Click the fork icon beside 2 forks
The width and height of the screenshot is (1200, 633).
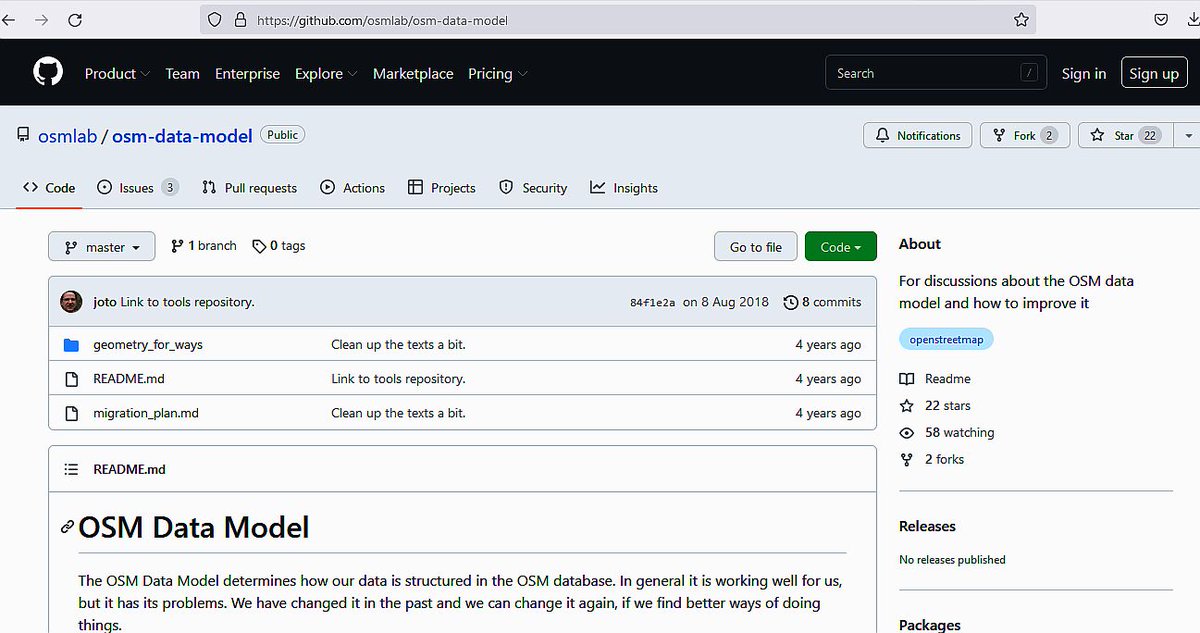pyautogui.click(x=907, y=460)
